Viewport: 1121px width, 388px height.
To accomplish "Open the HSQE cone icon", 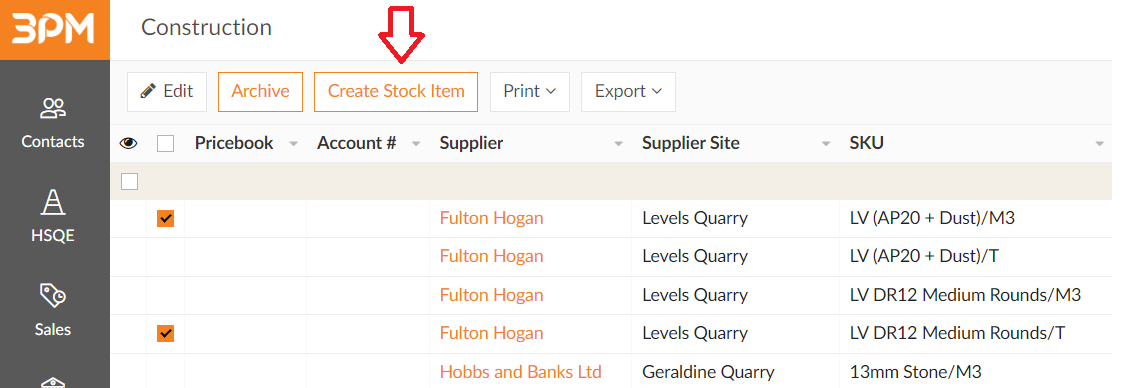I will [53, 202].
